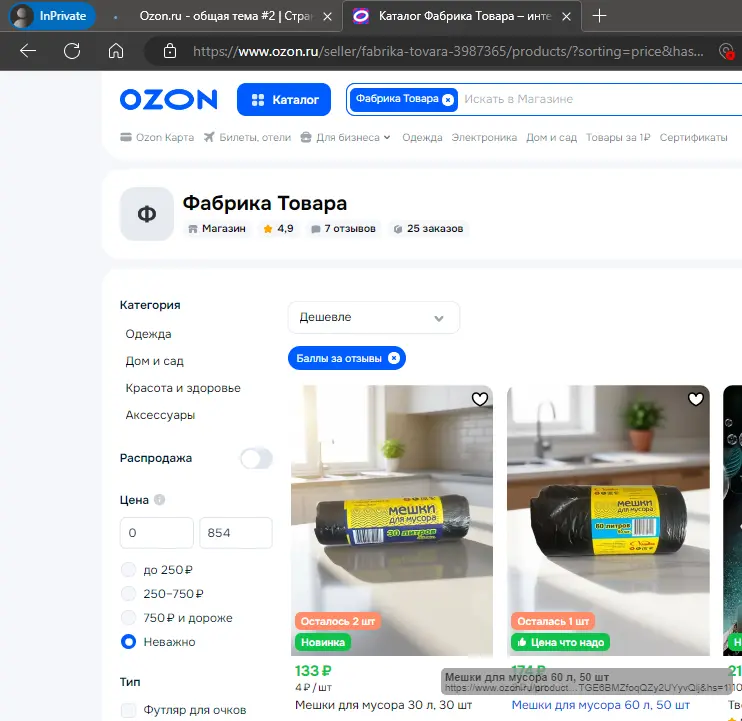Click the Цена что надо badge
The height and width of the screenshot is (721, 742).
[x=560, y=642]
